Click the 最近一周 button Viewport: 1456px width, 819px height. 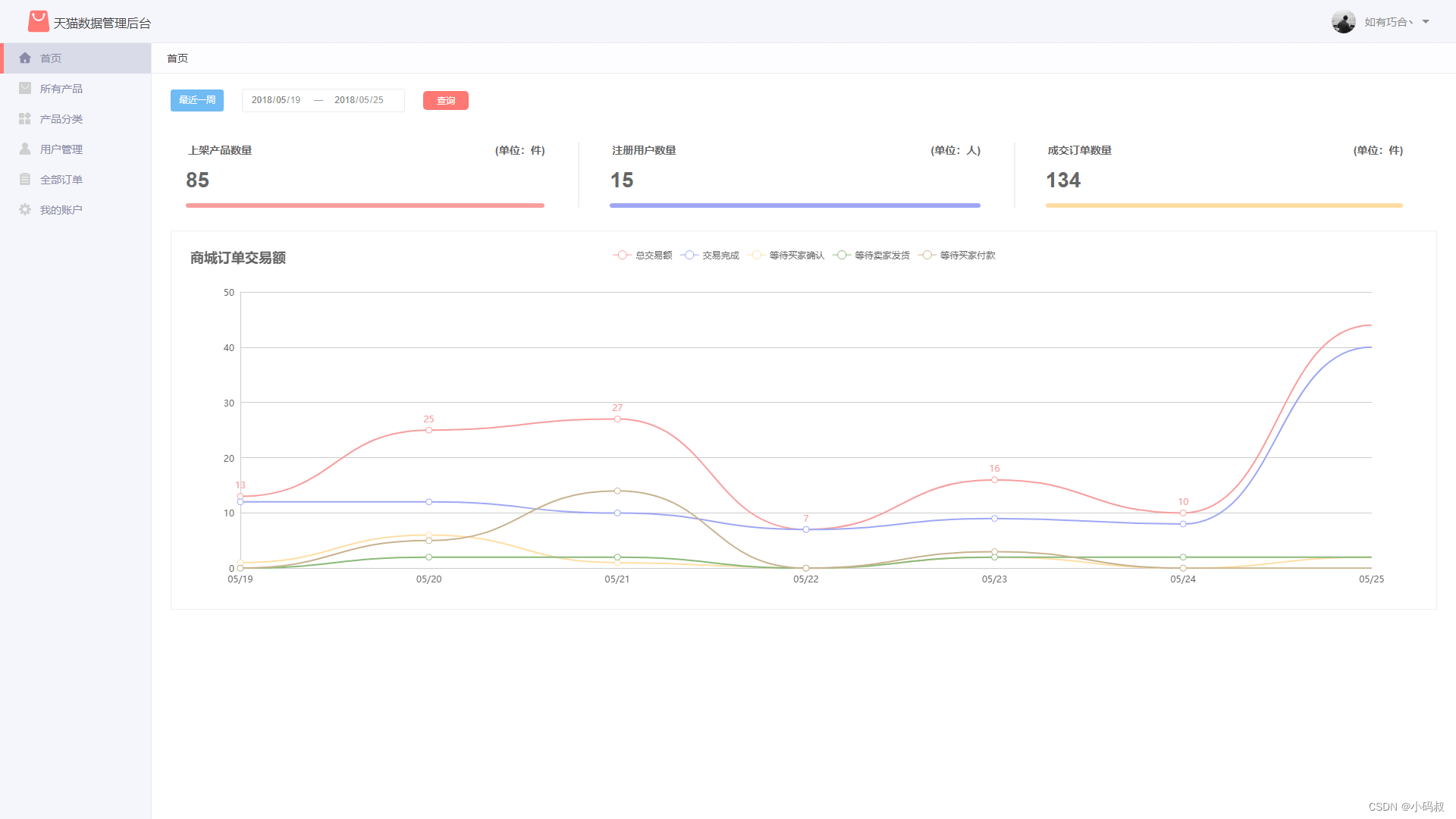pos(197,100)
